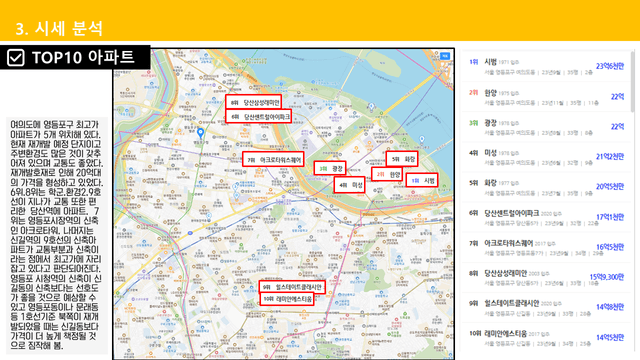Select the 9위 힐스테이트클래시안 map marker
This screenshot has width=640, height=360.
click(292, 287)
